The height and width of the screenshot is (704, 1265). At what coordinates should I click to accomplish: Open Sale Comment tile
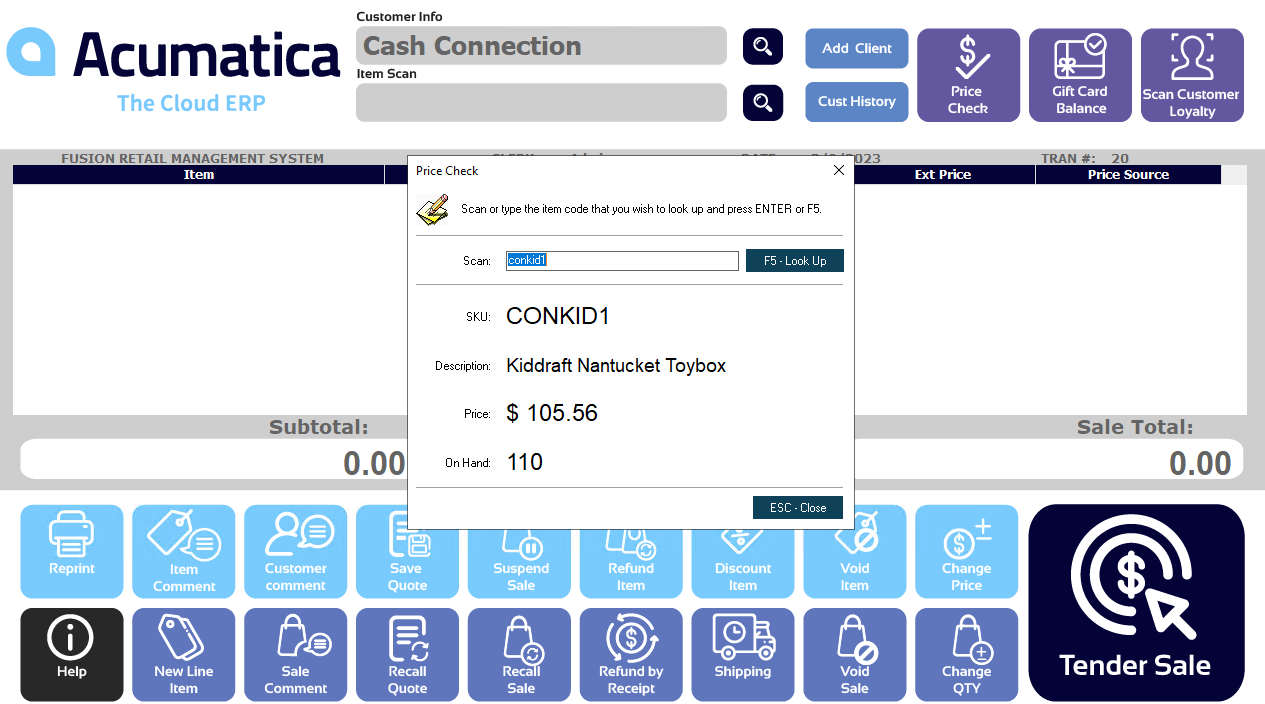(x=296, y=654)
